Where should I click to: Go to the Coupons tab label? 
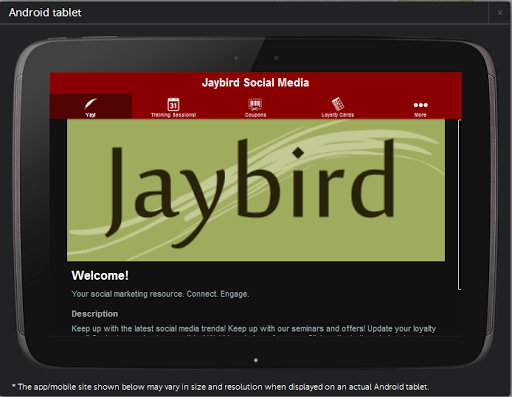(255, 115)
